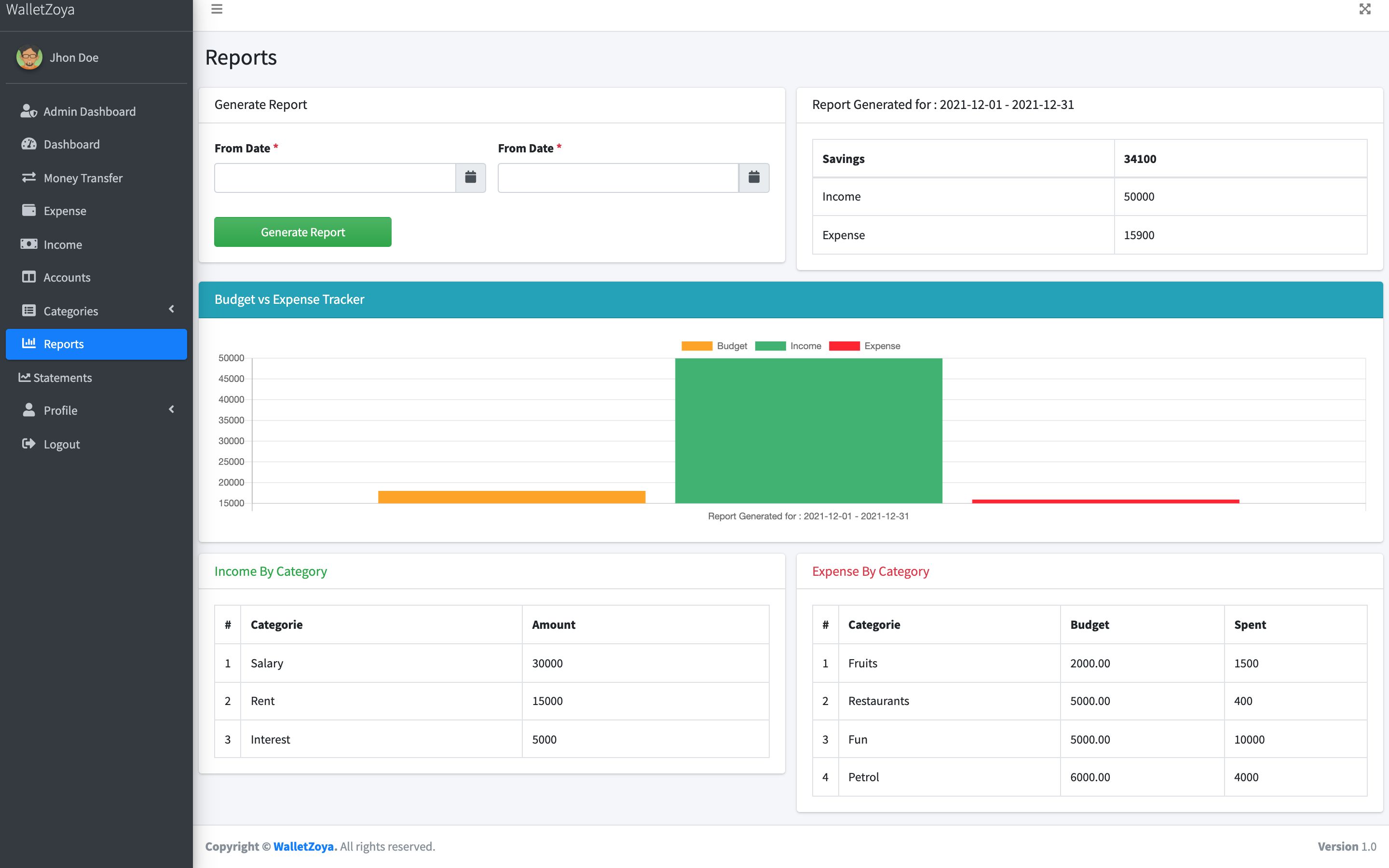Click Petrol category in Expense table

click(x=863, y=777)
